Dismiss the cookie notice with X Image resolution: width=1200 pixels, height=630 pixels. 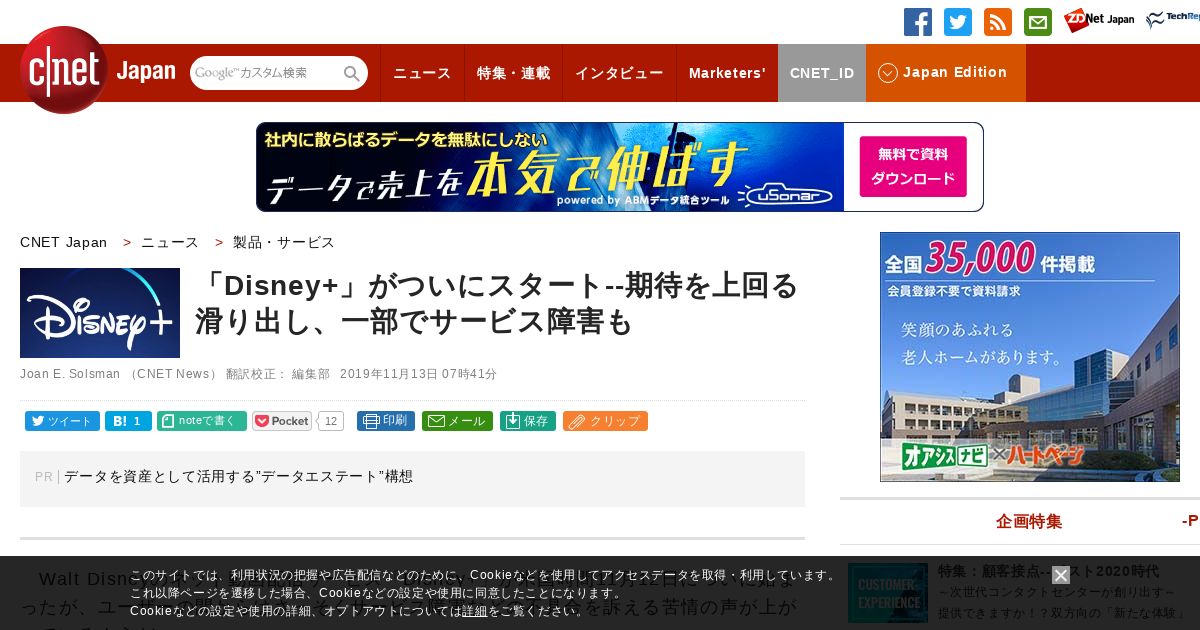click(1061, 575)
